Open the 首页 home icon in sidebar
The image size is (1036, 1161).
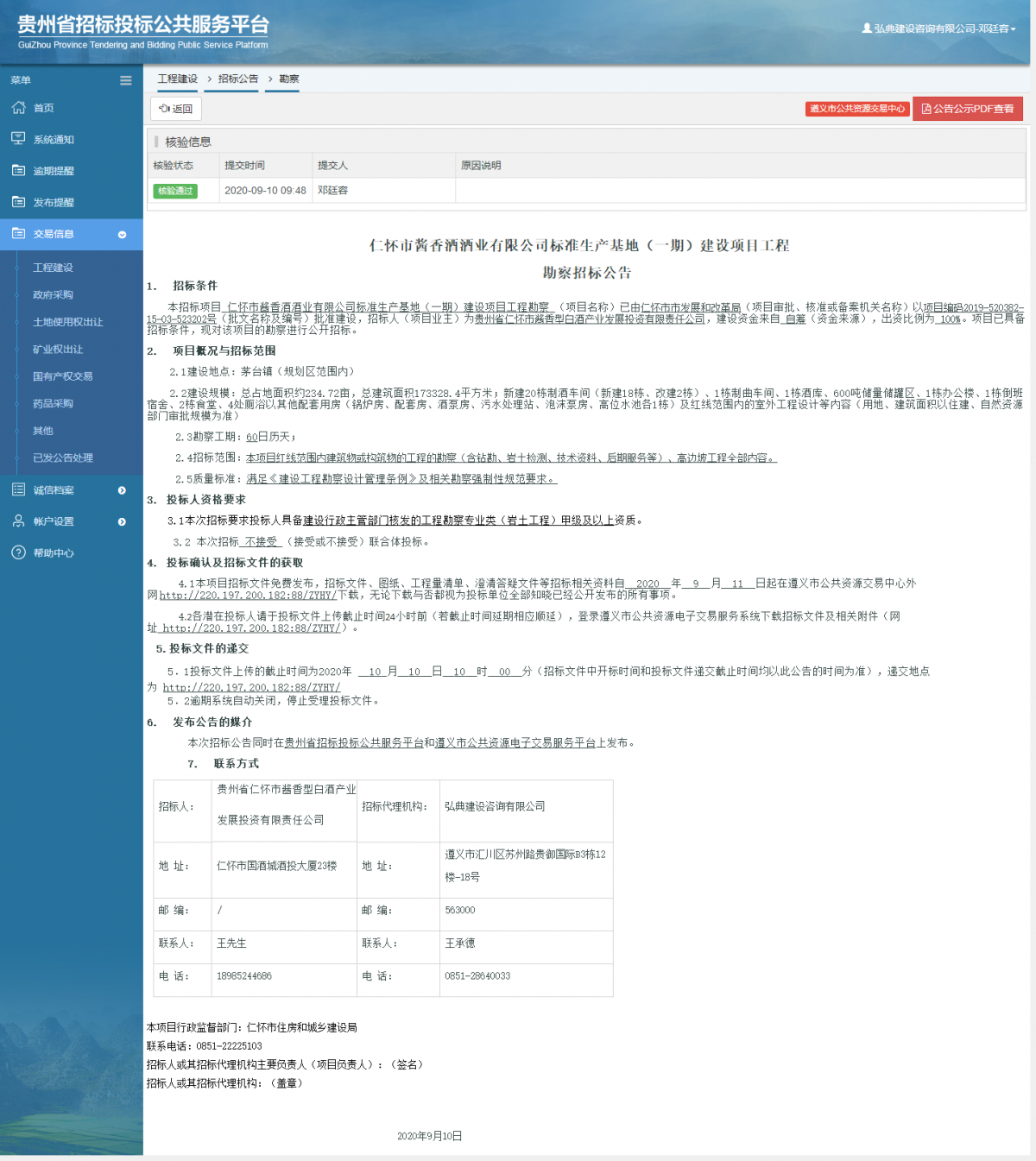tap(18, 107)
